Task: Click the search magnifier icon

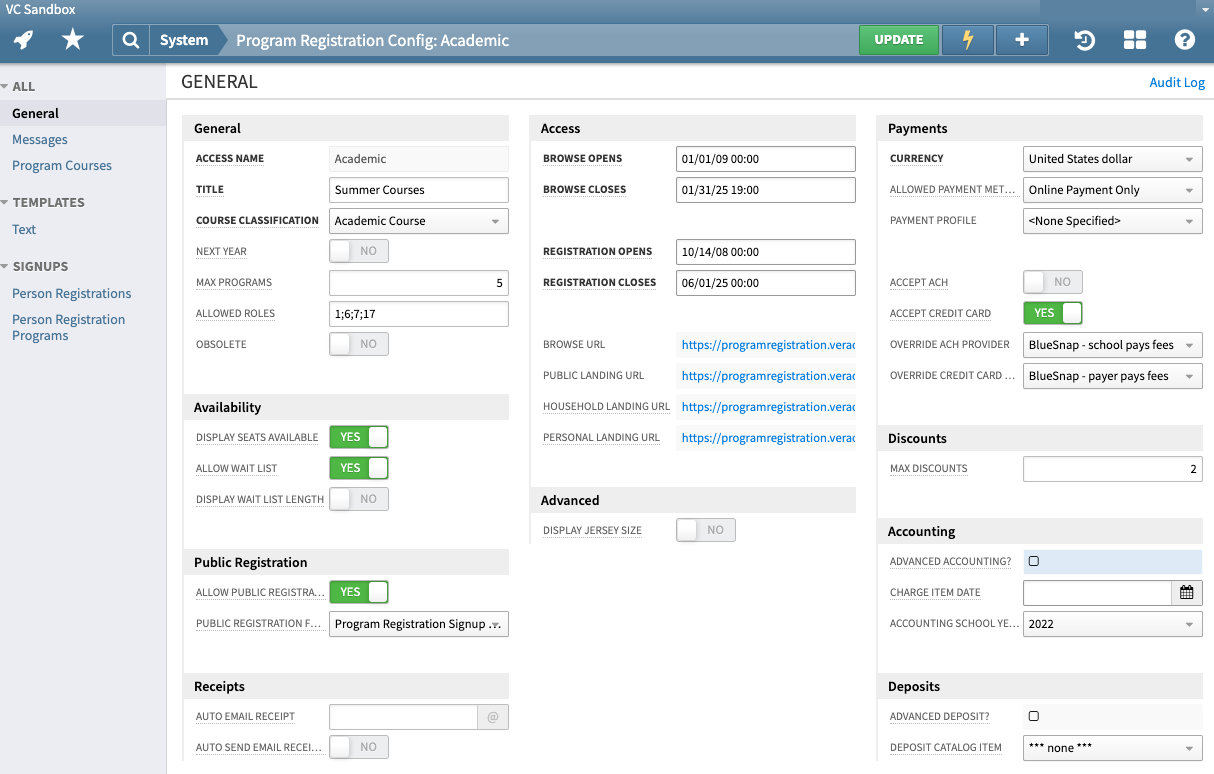Action: [x=130, y=40]
